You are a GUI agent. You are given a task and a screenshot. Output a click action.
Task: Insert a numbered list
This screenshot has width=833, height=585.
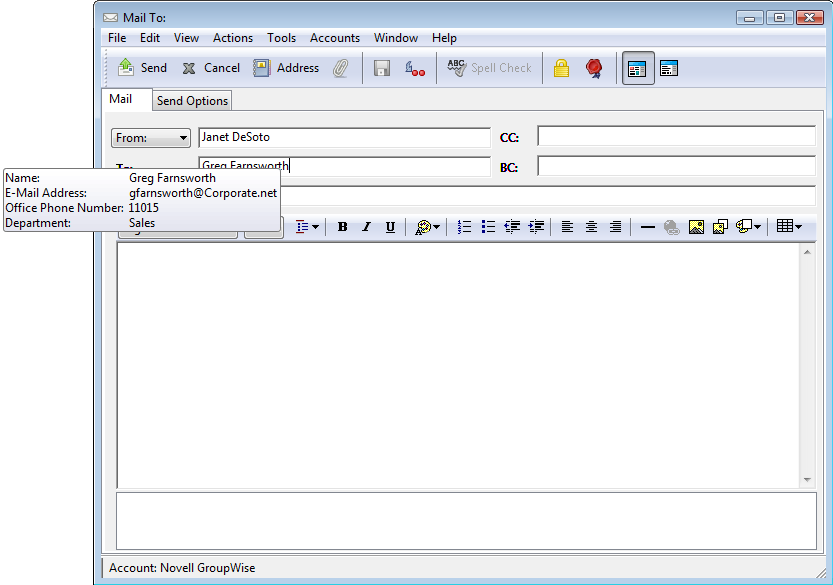coord(464,227)
